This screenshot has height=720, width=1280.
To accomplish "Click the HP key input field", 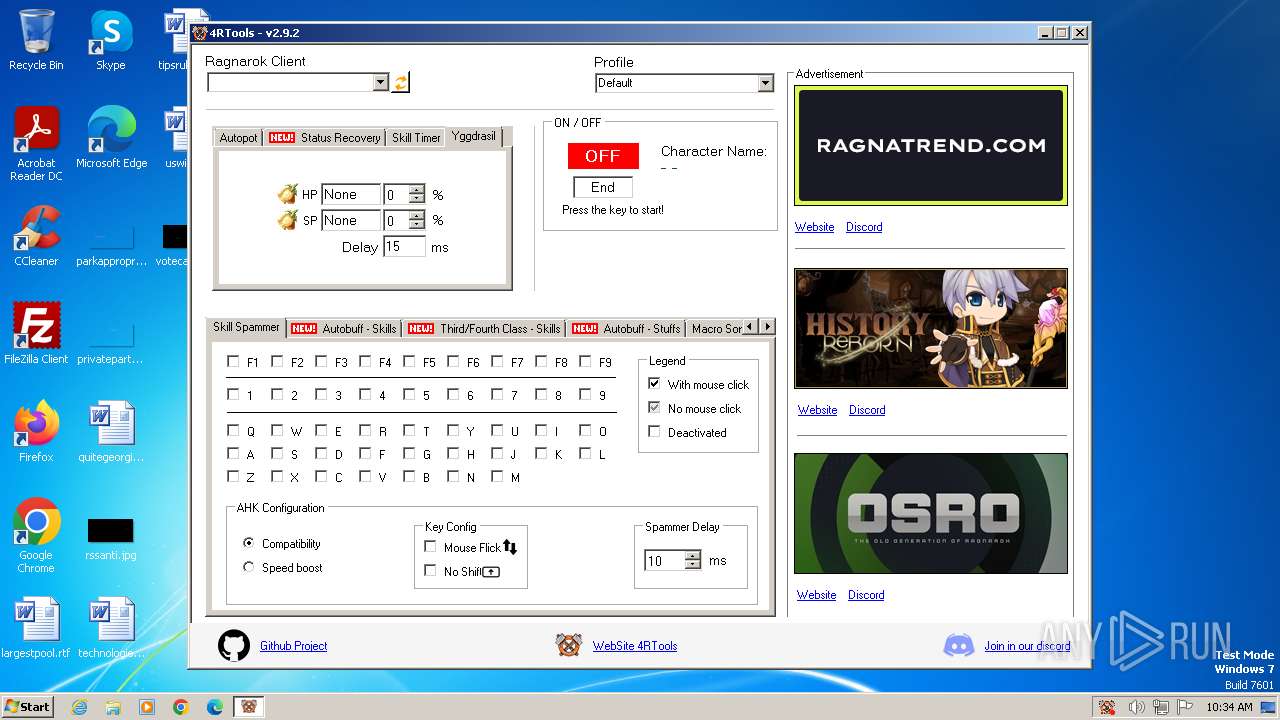I will 351,194.
